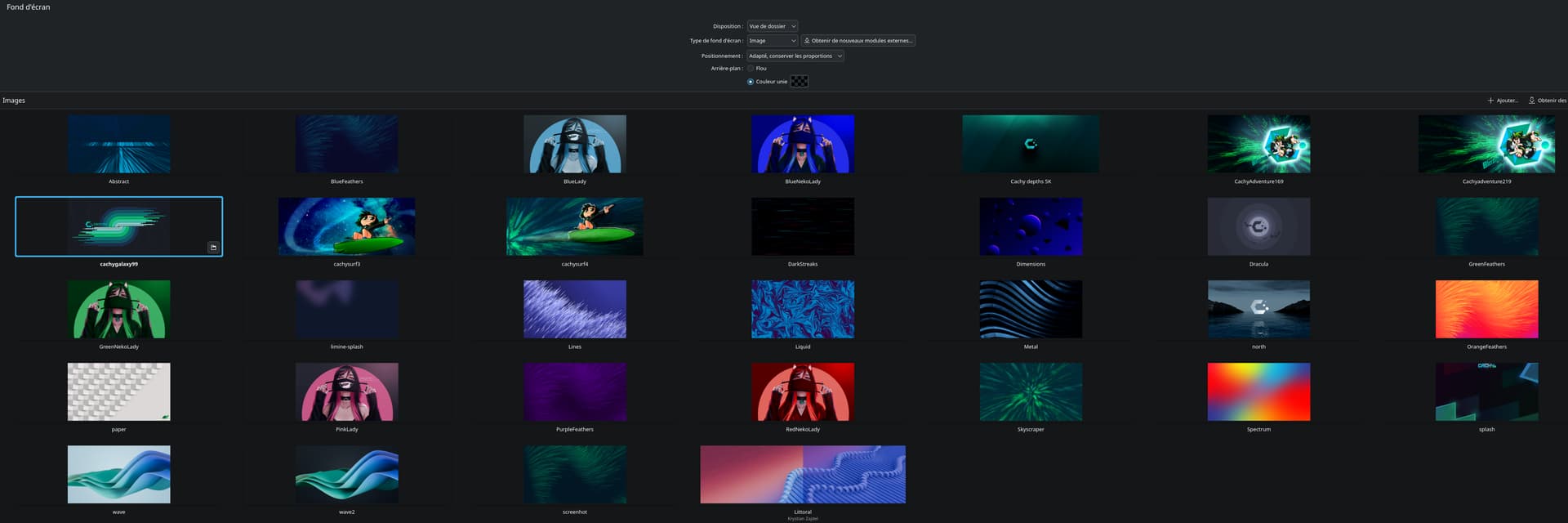1568x523 pixels.
Task: Click the plus icon beside Ajouter
Action: coord(1490,101)
